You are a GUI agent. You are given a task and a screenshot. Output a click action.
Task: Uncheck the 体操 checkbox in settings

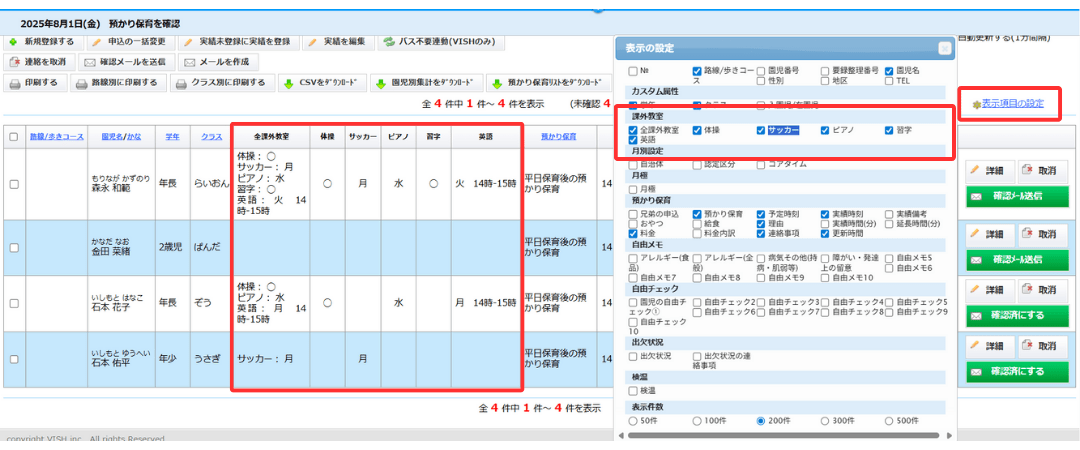point(696,130)
